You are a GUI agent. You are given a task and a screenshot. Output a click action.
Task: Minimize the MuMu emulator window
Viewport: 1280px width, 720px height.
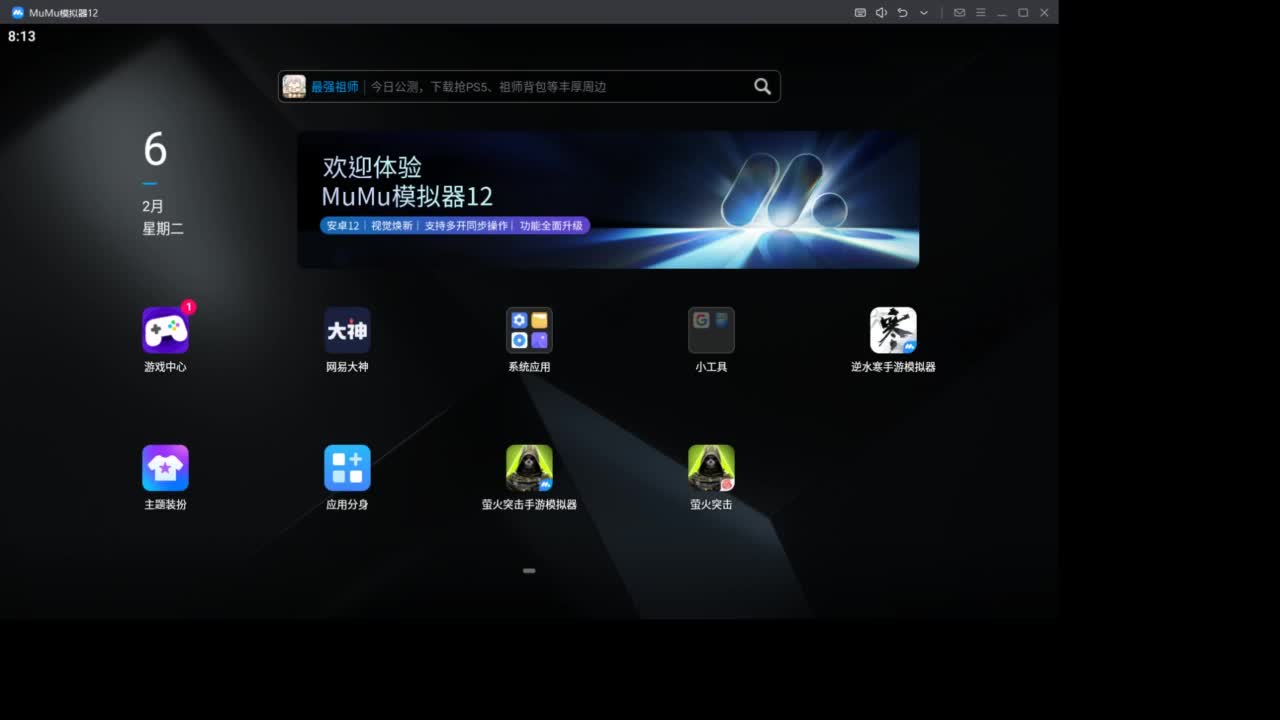pos(1002,12)
